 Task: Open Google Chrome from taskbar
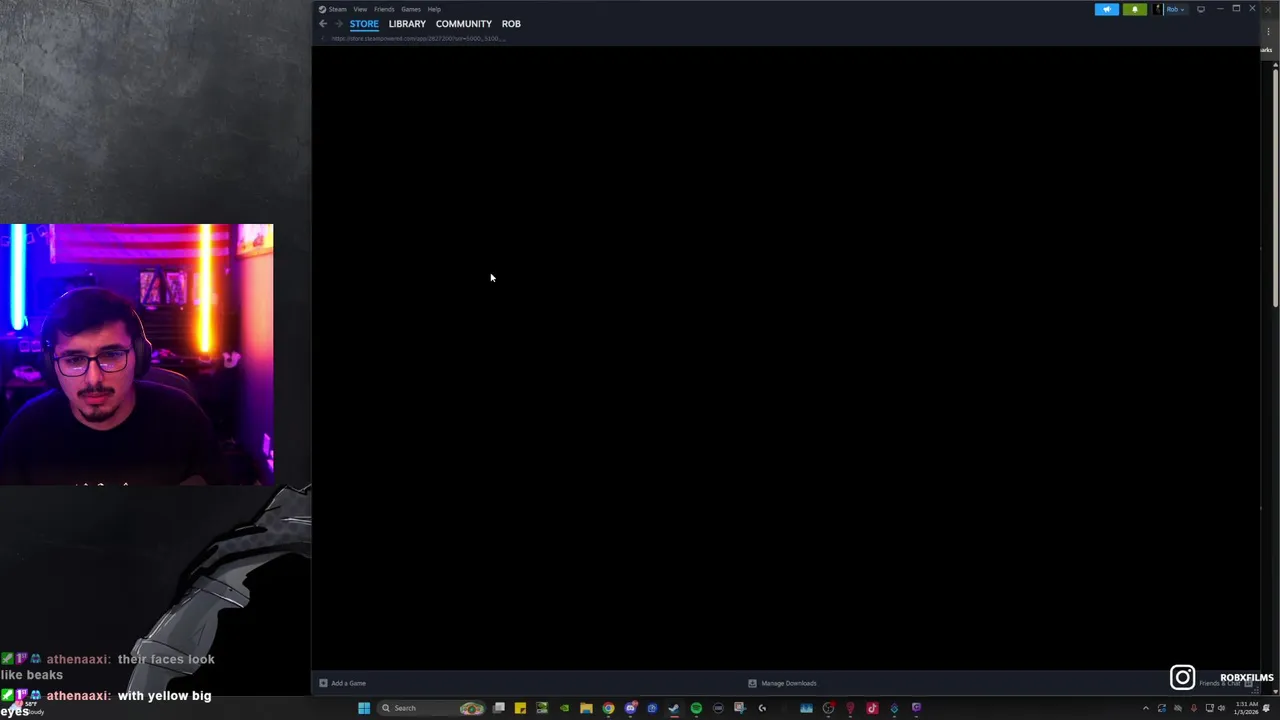(x=608, y=708)
